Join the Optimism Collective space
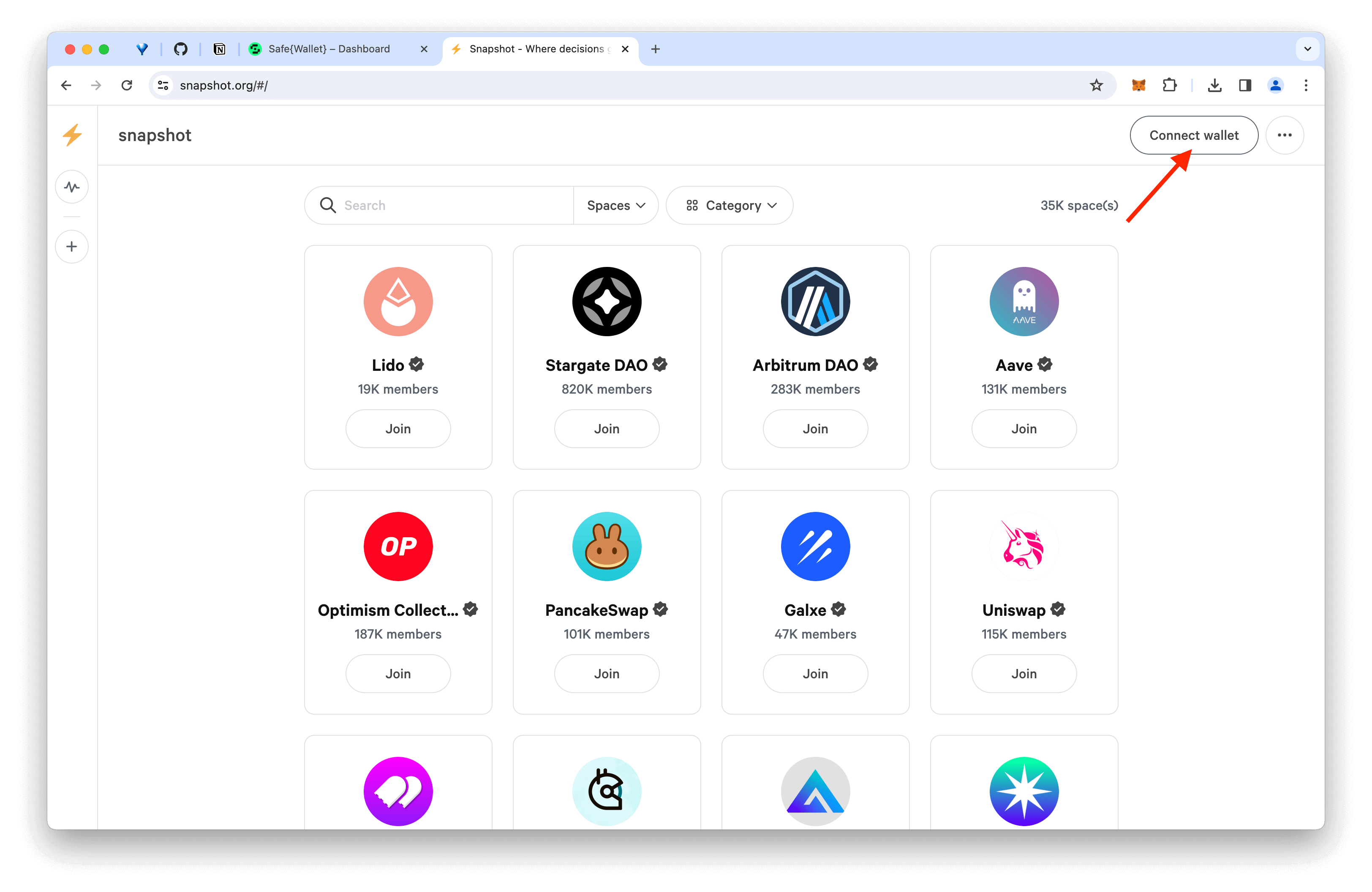Screen dimensions: 1372x892 pyautogui.click(x=398, y=674)
